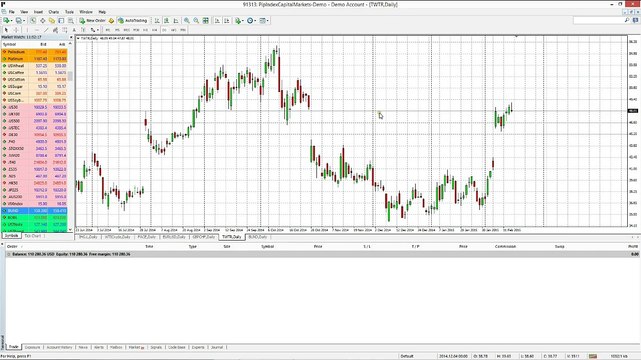Image resolution: width=641 pixels, height=360 pixels.
Task: Open the View menu
Action: point(24,12)
